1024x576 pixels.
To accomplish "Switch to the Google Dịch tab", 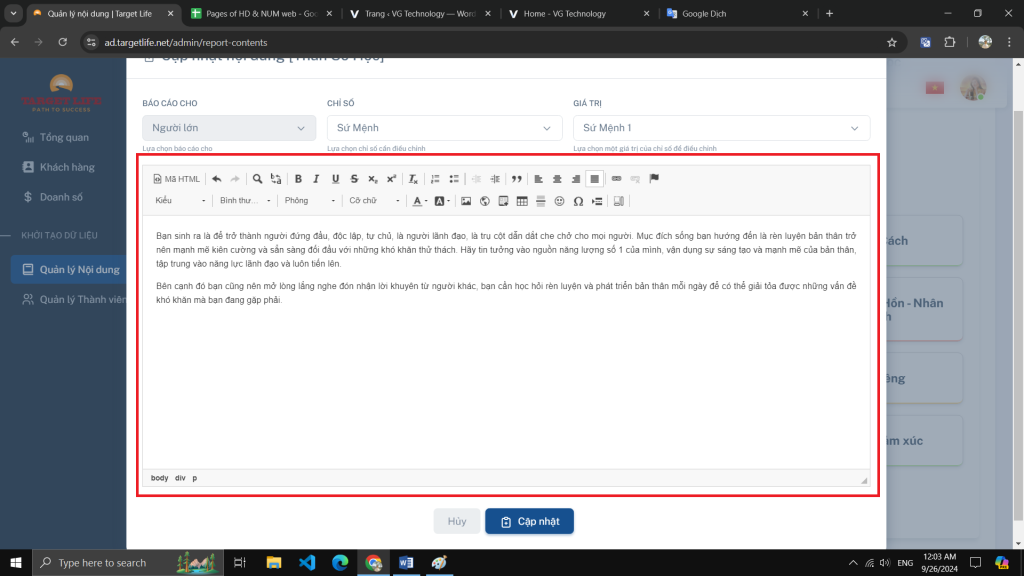I will click(737, 13).
